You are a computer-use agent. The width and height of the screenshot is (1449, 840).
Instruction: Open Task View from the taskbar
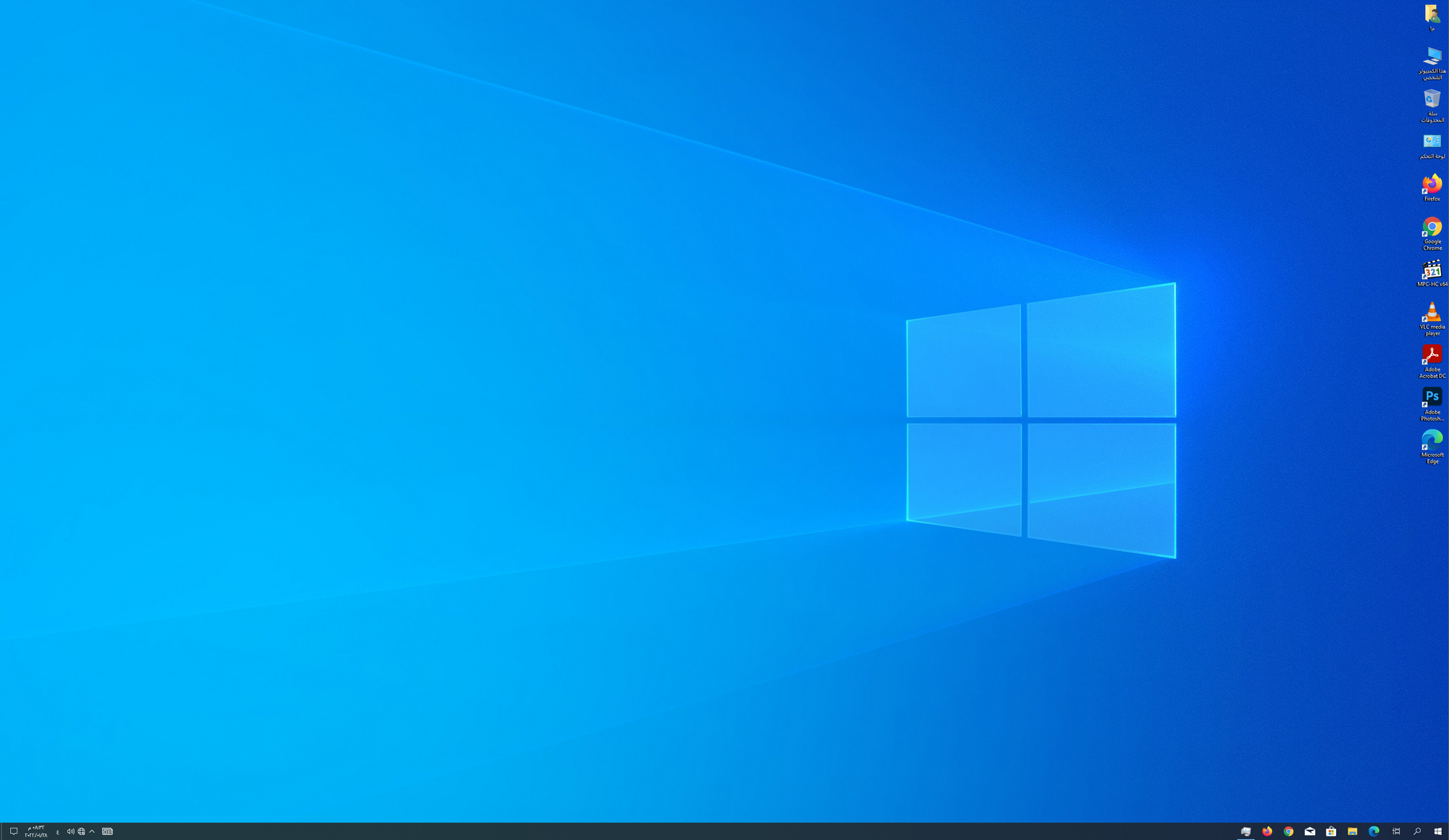coord(1395,831)
